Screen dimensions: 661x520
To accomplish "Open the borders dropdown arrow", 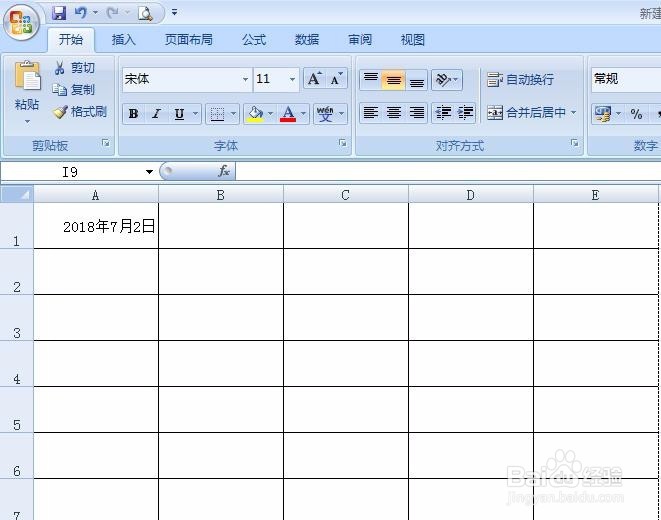I will point(234,113).
